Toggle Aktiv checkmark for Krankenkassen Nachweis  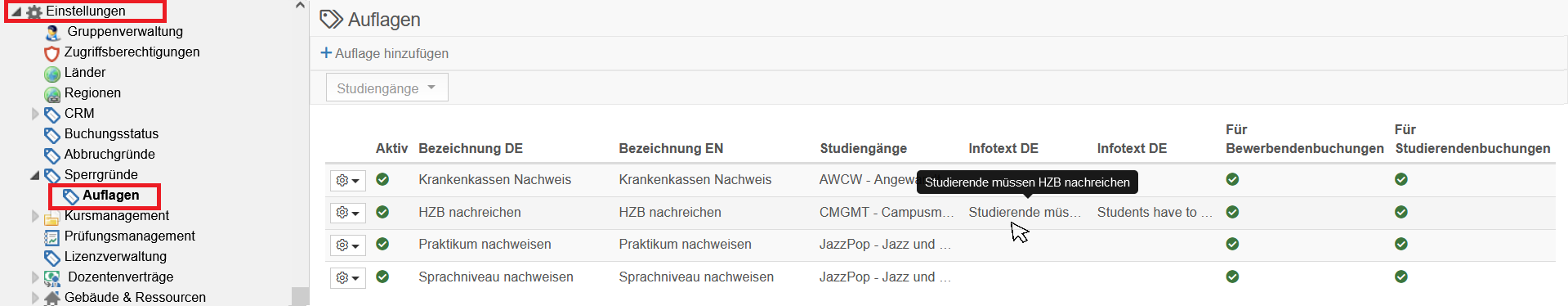382,179
